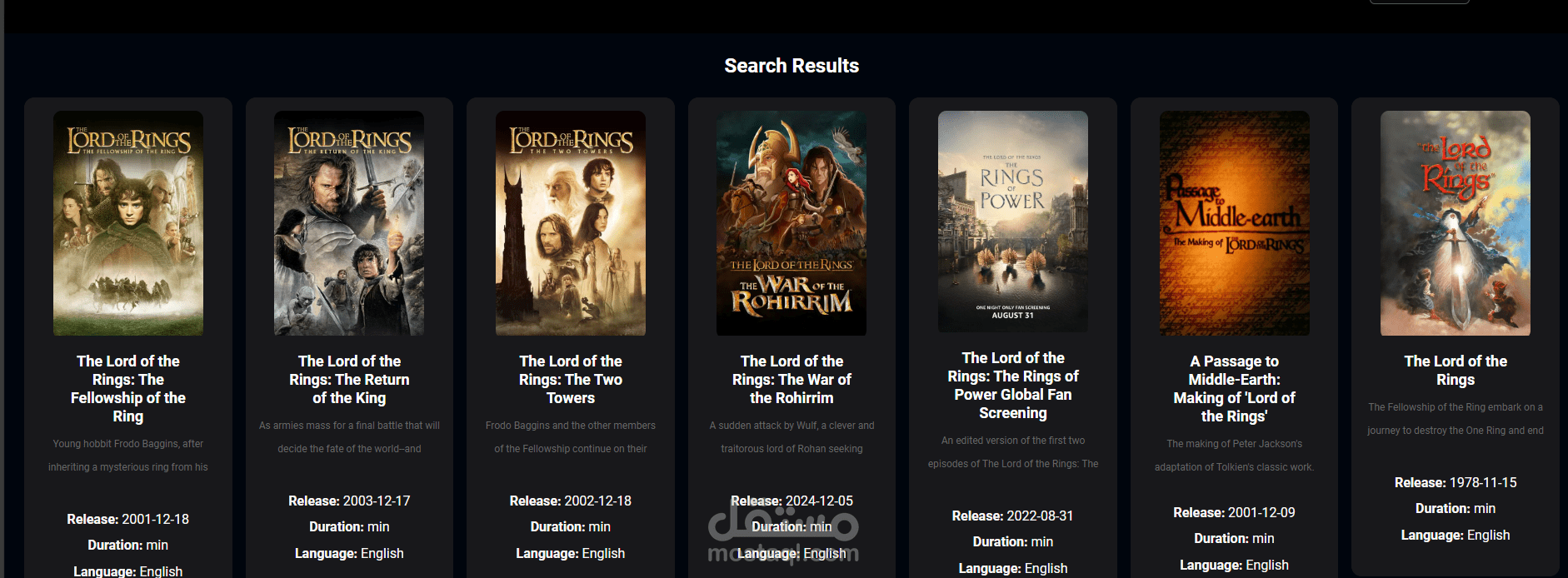The height and width of the screenshot is (578, 1568).
Task: Open The Fellowship of the Ring poster
Action: [x=128, y=223]
